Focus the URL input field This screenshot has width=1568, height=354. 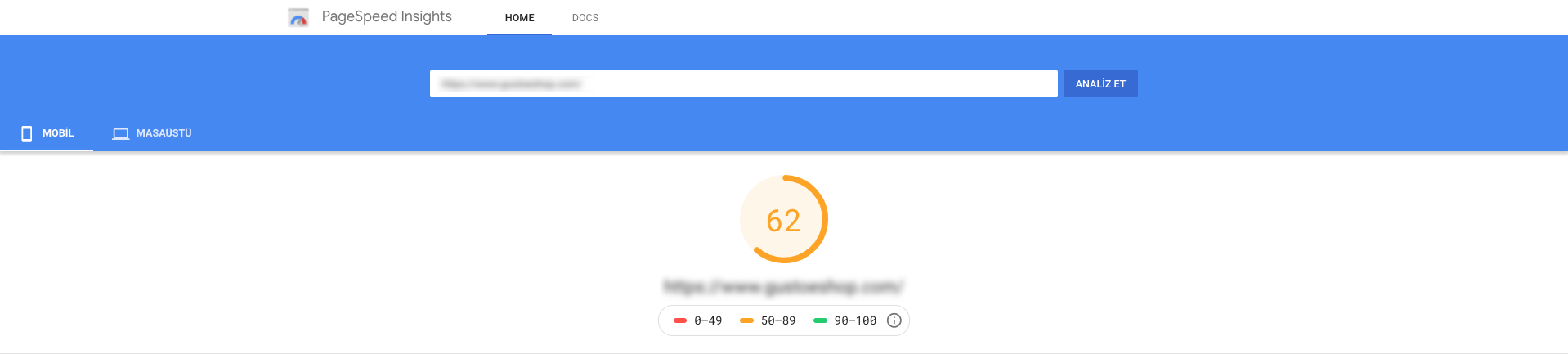pyautogui.click(x=744, y=83)
